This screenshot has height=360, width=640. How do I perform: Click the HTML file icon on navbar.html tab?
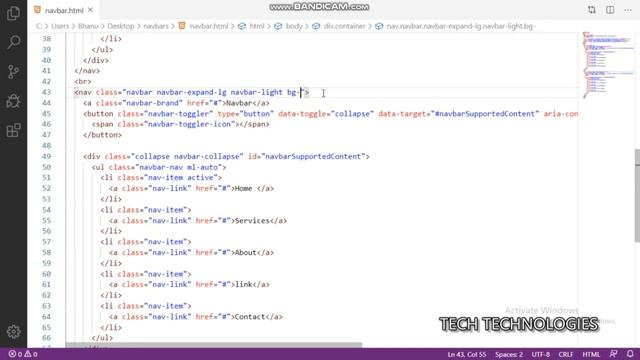click(38, 10)
